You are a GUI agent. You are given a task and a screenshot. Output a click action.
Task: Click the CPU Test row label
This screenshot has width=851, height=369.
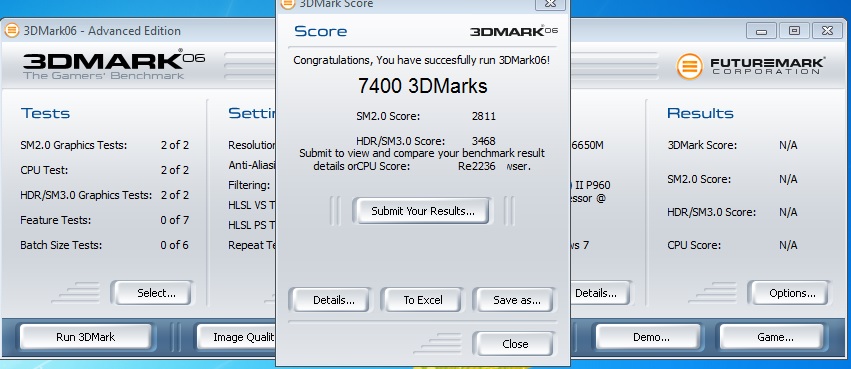click(x=44, y=170)
